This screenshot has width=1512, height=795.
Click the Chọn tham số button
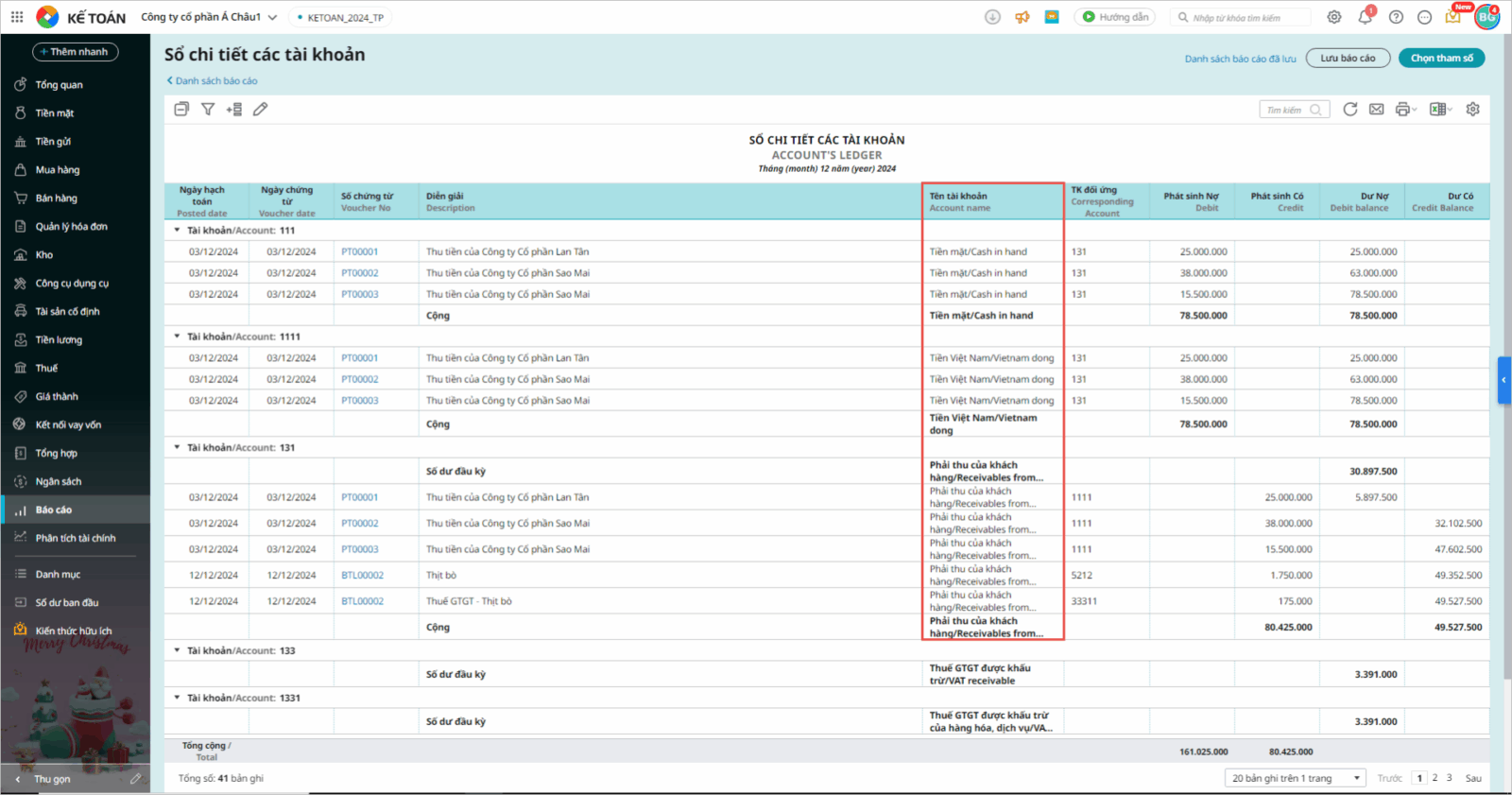pyautogui.click(x=1441, y=59)
